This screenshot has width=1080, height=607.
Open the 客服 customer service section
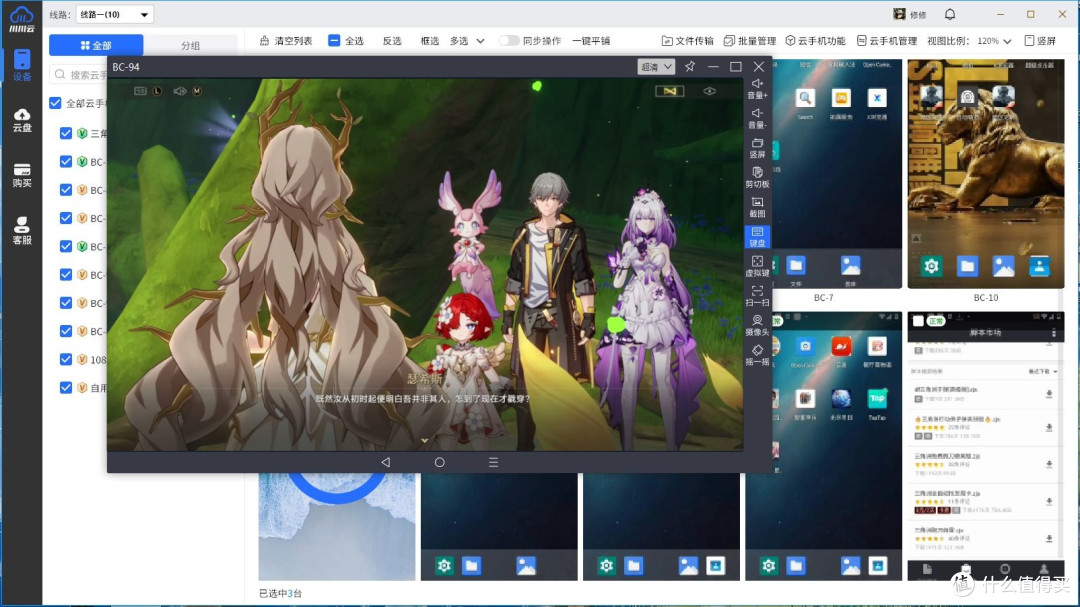(x=21, y=231)
